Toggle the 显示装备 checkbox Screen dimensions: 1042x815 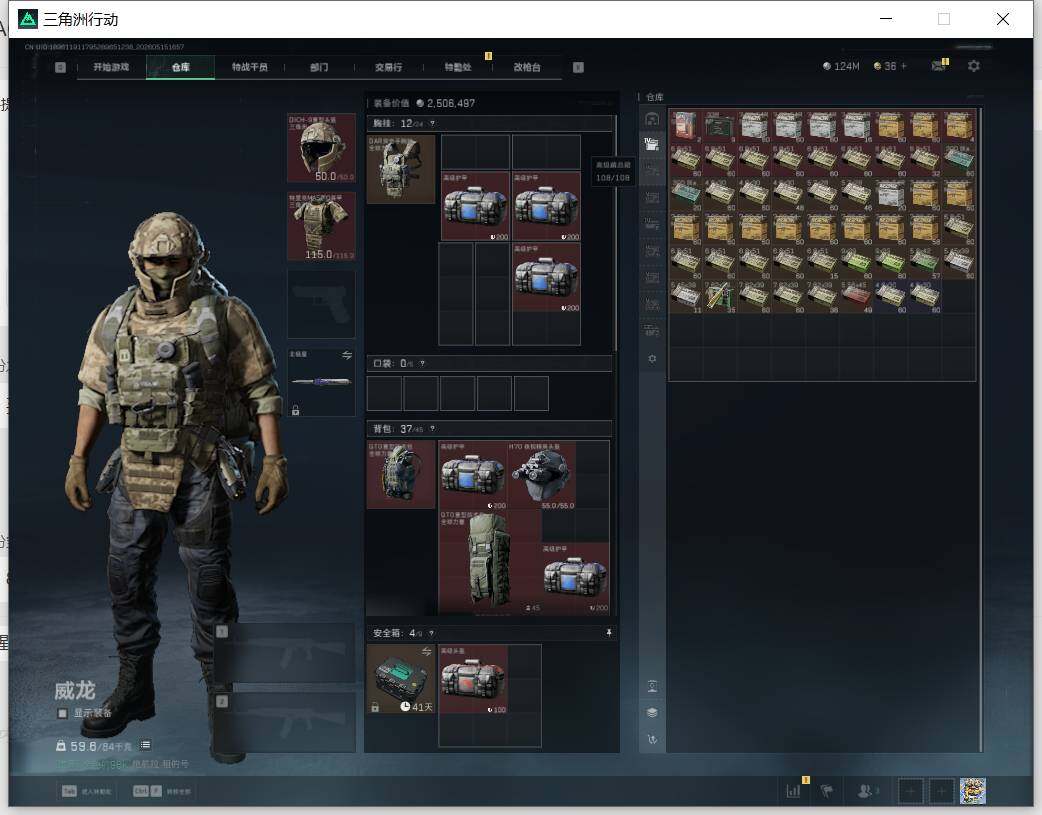pos(62,713)
